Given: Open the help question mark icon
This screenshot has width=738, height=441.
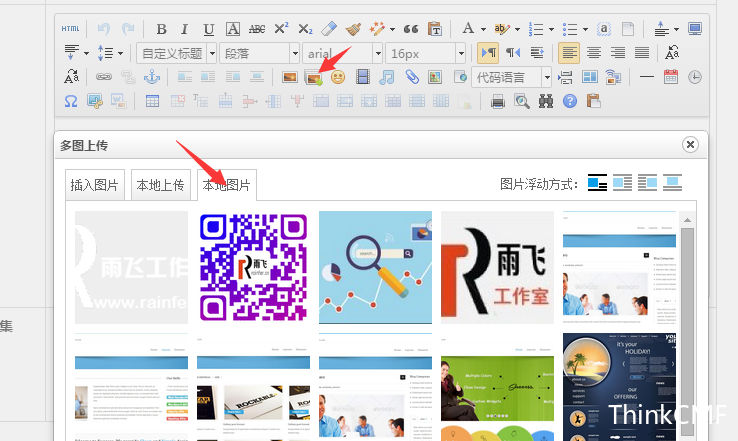Looking at the screenshot, I should pos(570,101).
